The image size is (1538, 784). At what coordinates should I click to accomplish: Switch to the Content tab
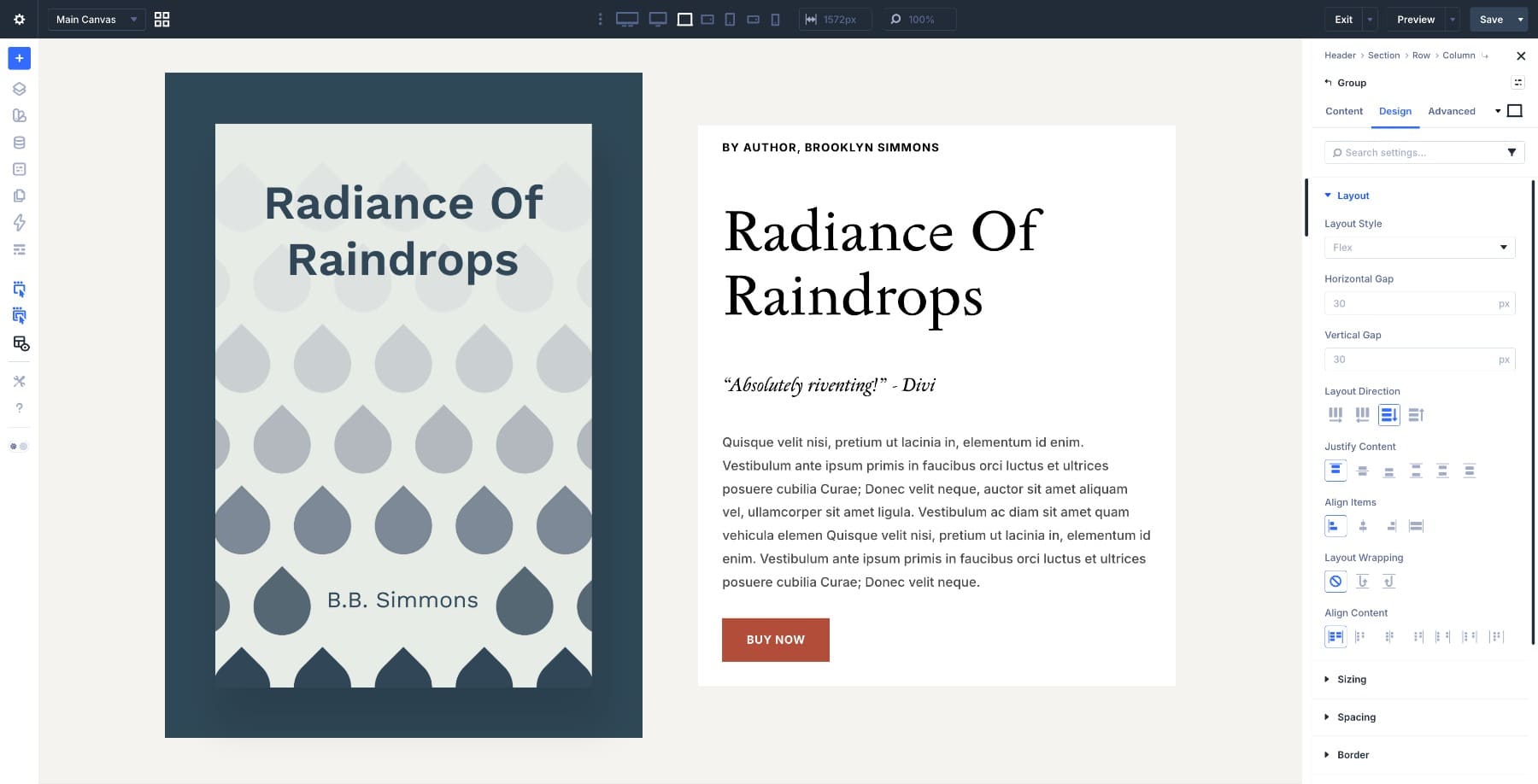point(1343,111)
